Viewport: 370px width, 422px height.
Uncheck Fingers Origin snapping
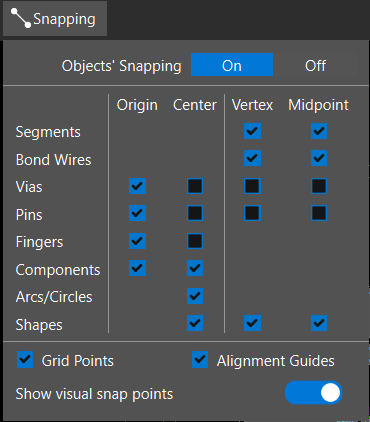[137, 241]
